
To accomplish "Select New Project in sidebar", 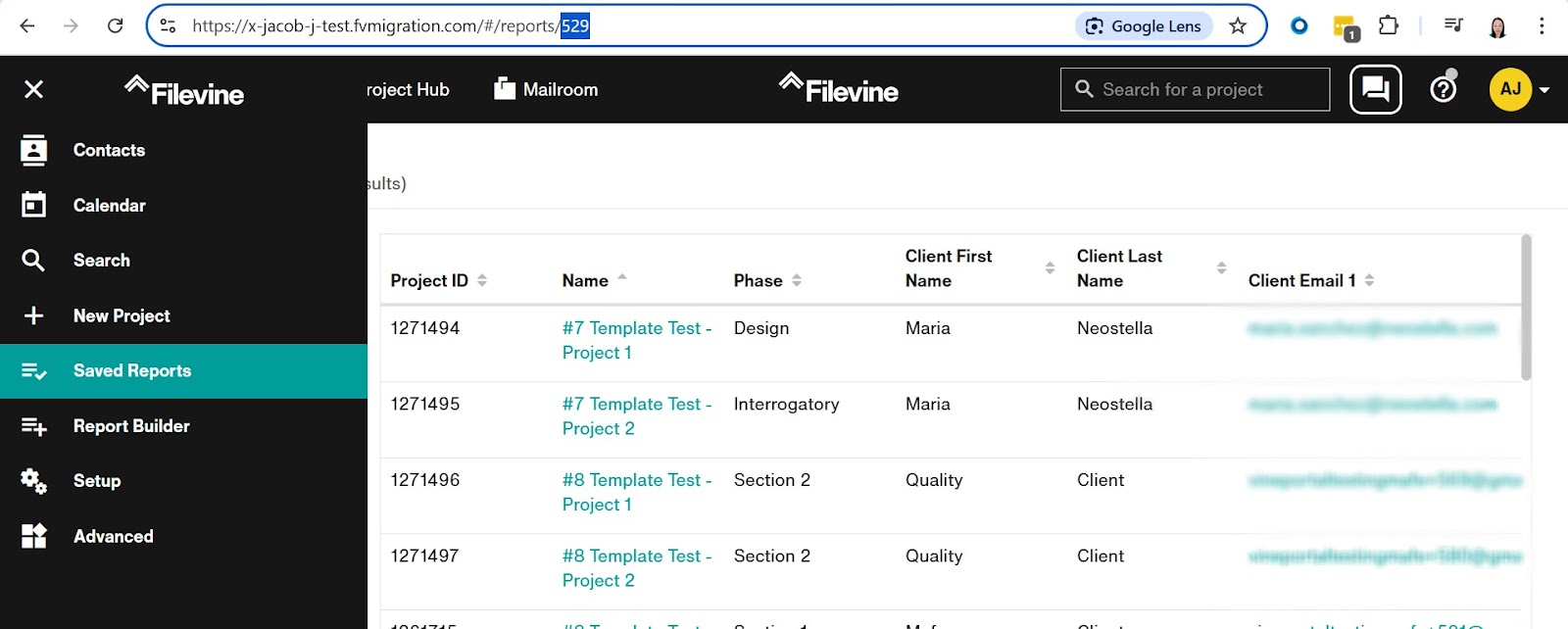I will tap(183, 315).
